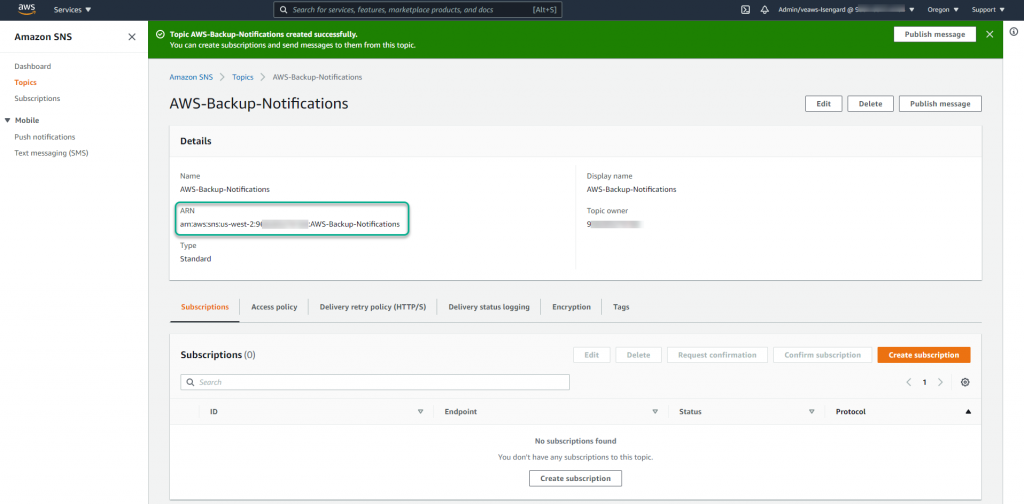1024x504 pixels.
Task: Switch to the Access policy tab
Action: [274, 307]
